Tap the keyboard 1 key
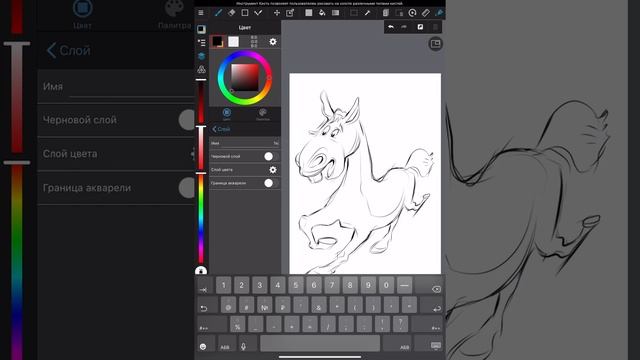 pos(223,285)
